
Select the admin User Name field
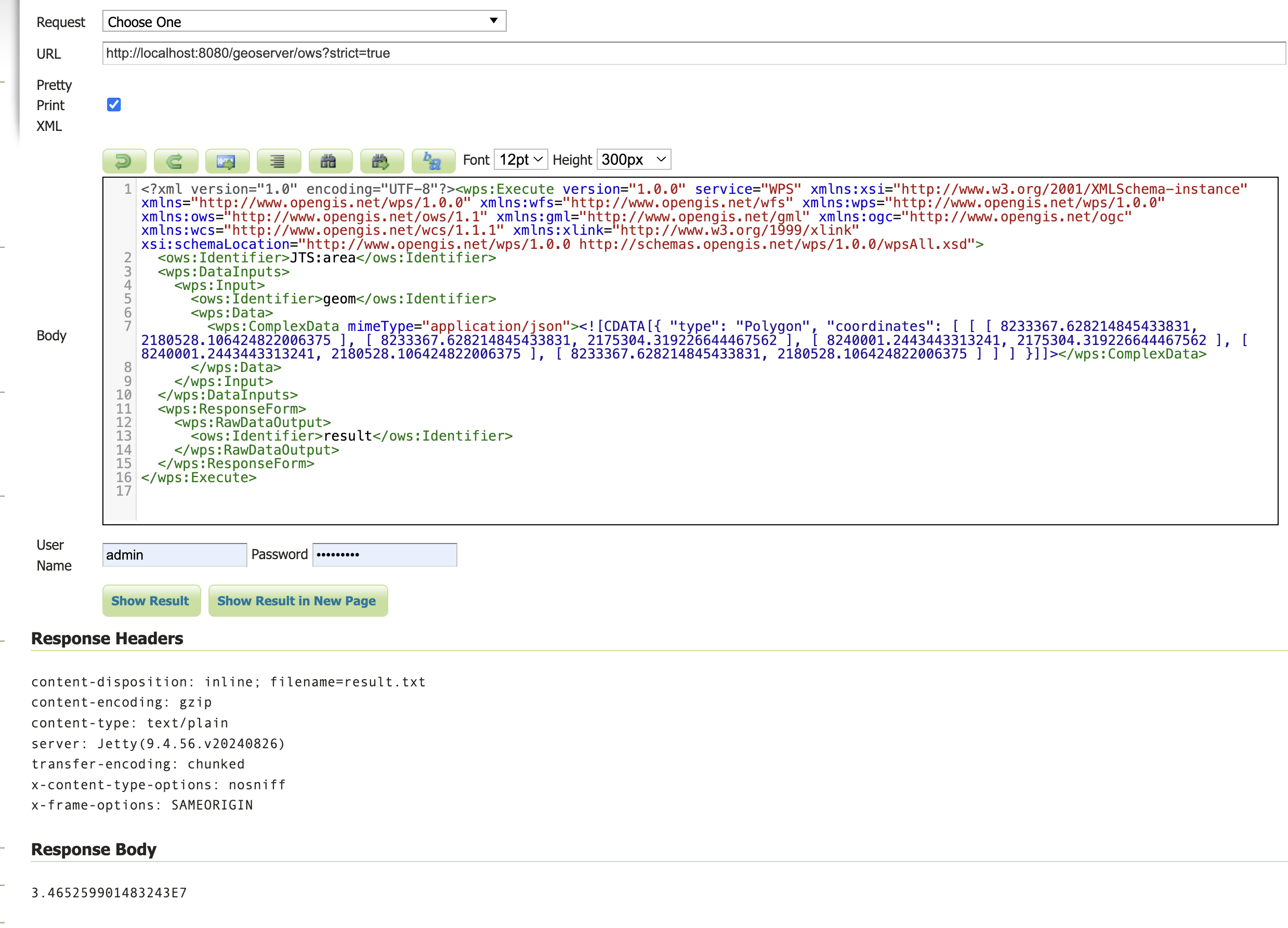[x=174, y=554]
